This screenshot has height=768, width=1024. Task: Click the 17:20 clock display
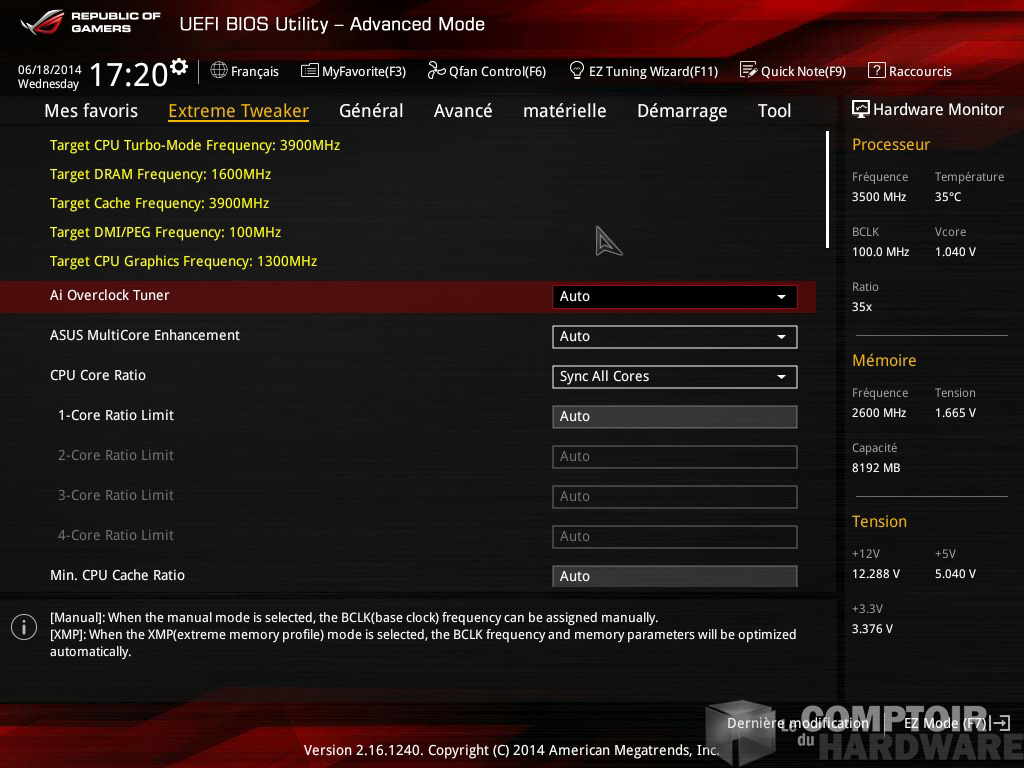[x=129, y=74]
